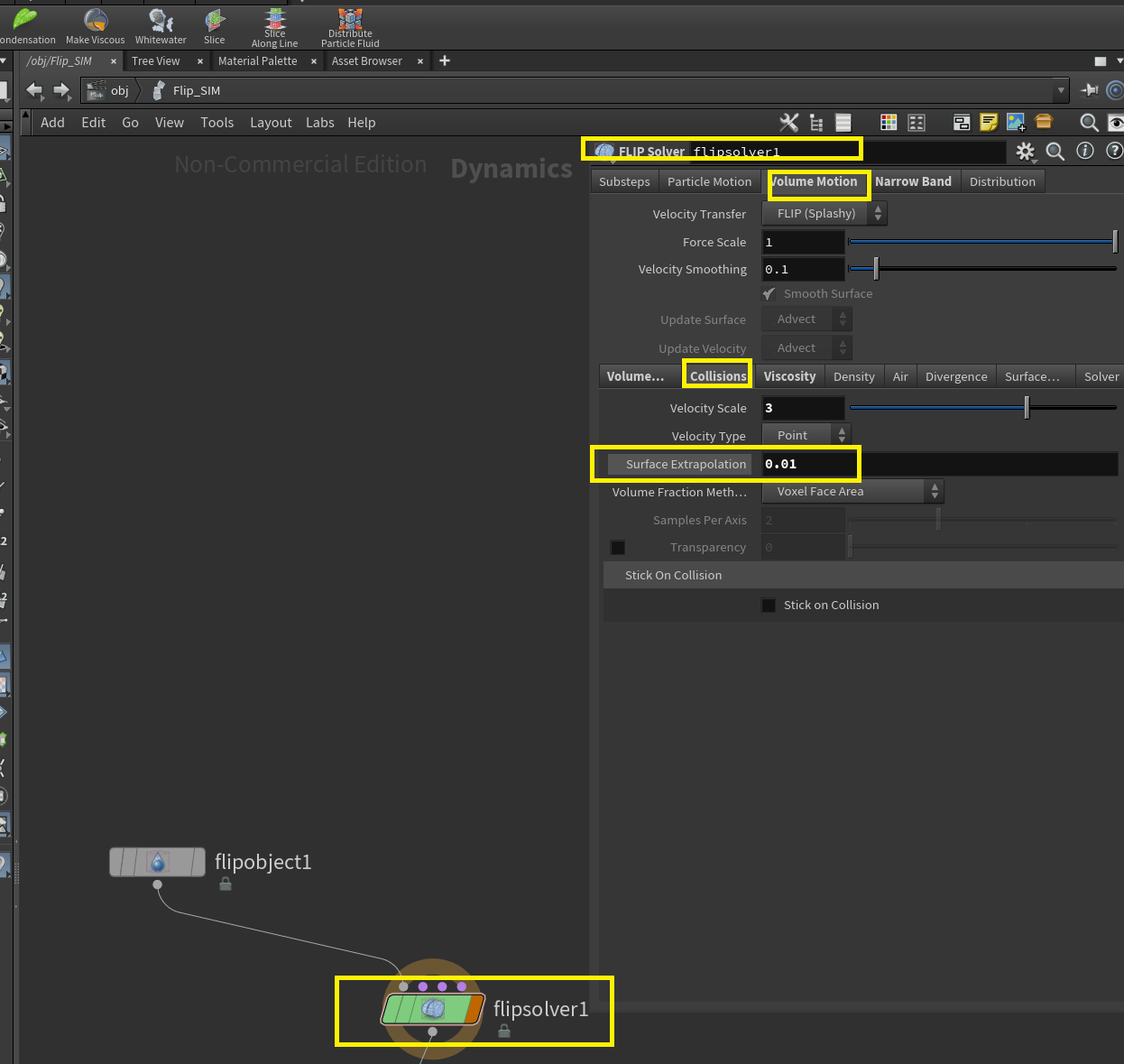Toggle the orange display flag on flipsolver1
Screen dimensions: 1124x1064
[475, 1009]
